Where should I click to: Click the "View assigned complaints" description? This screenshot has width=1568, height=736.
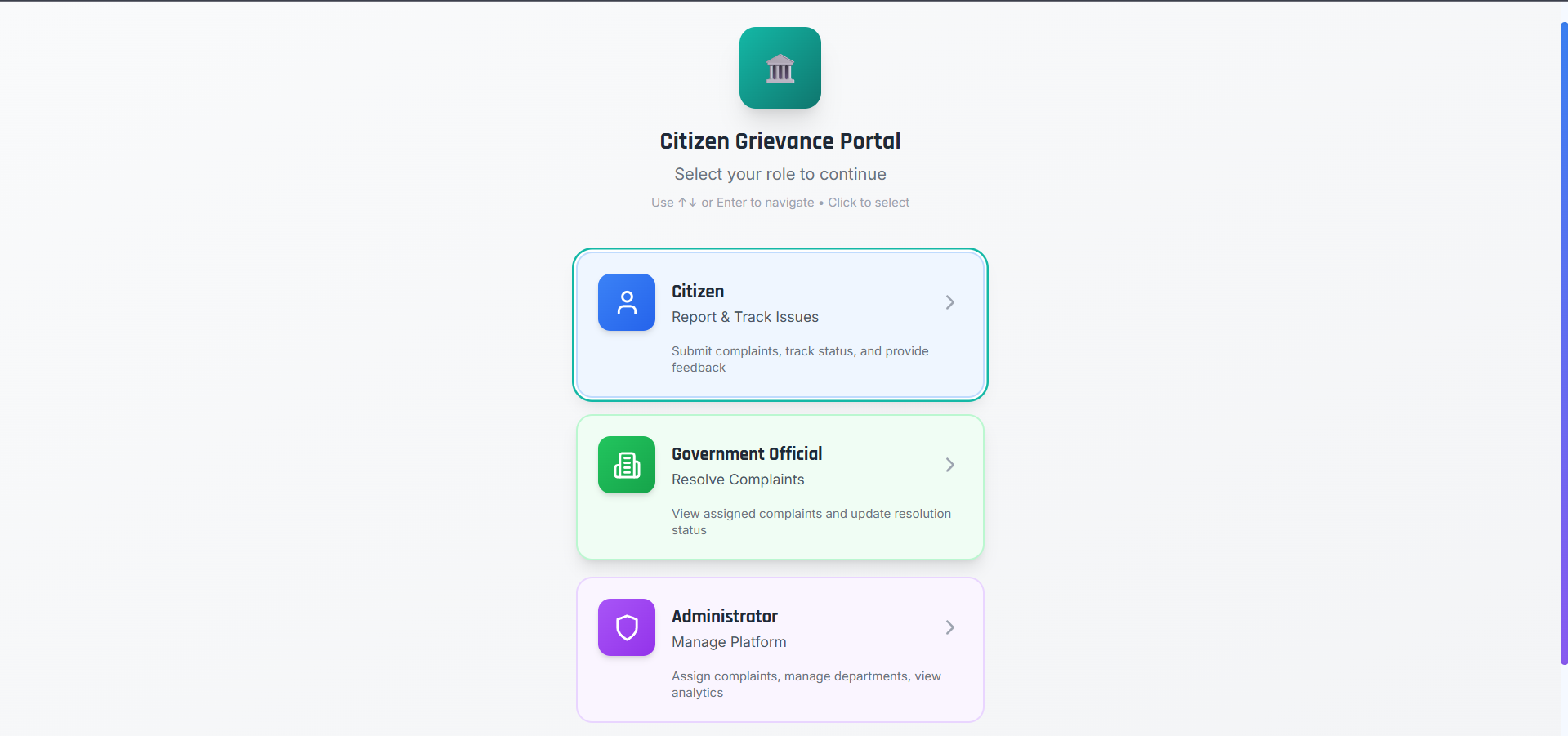(811, 522)
